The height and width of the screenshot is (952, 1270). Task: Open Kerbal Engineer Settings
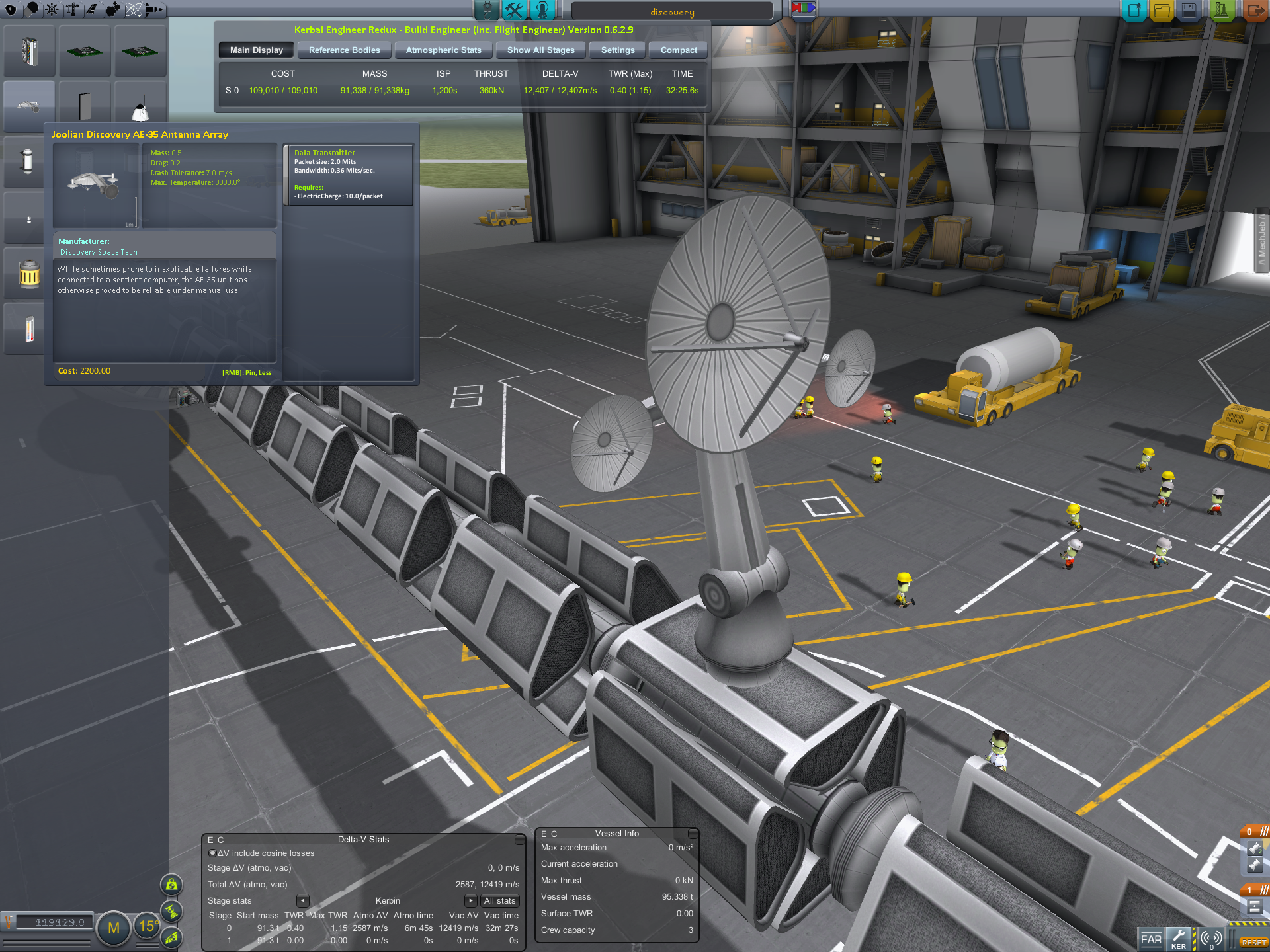[x=618, y=50]
